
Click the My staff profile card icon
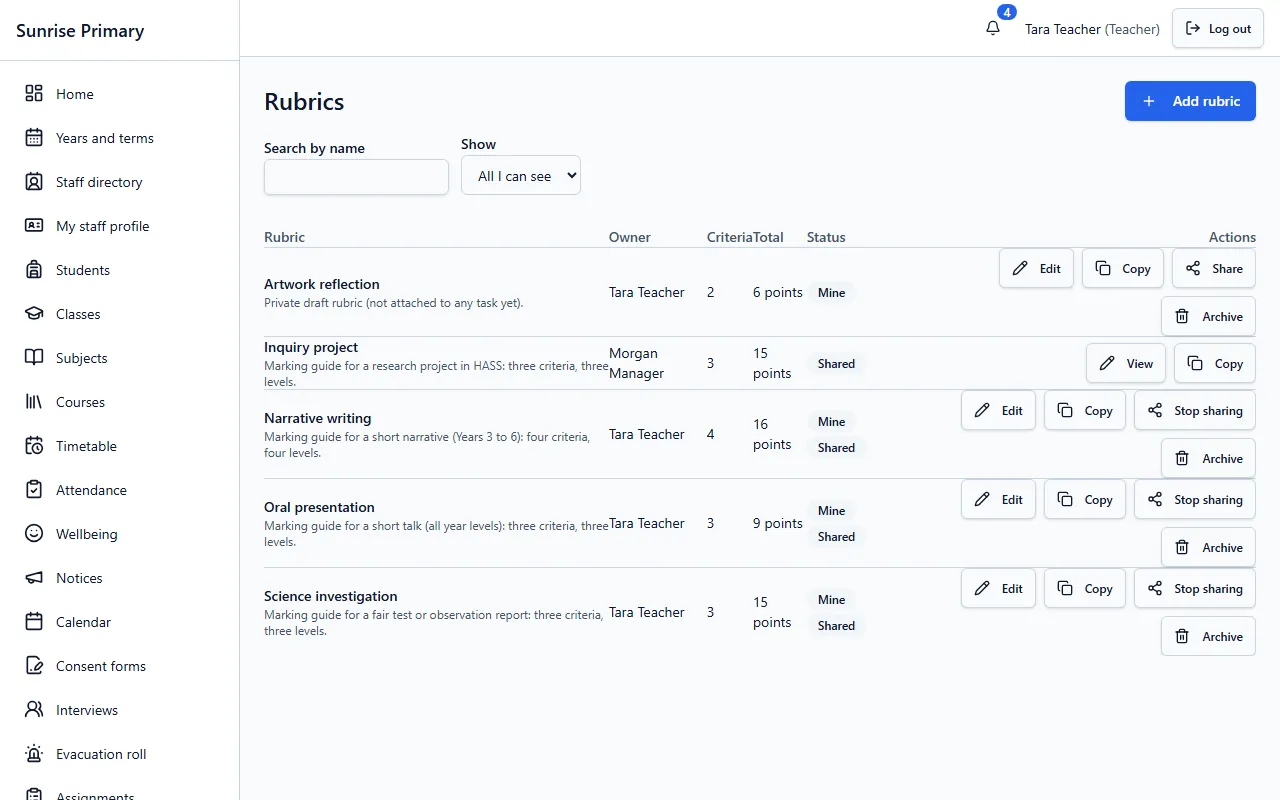[34, 226]
